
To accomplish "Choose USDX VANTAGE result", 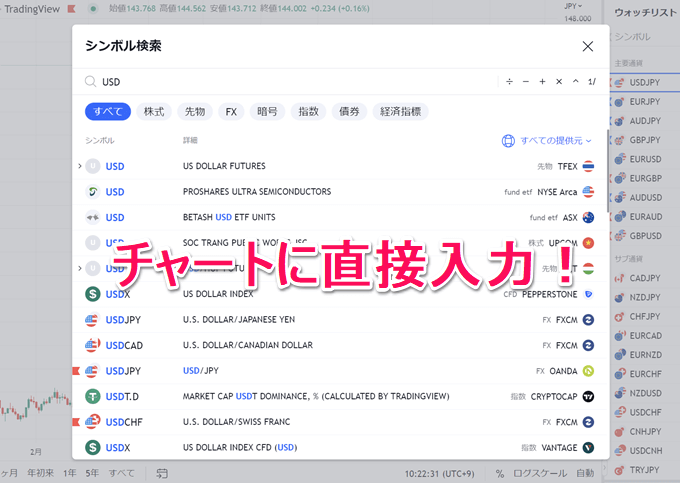I will click(340, 447).
